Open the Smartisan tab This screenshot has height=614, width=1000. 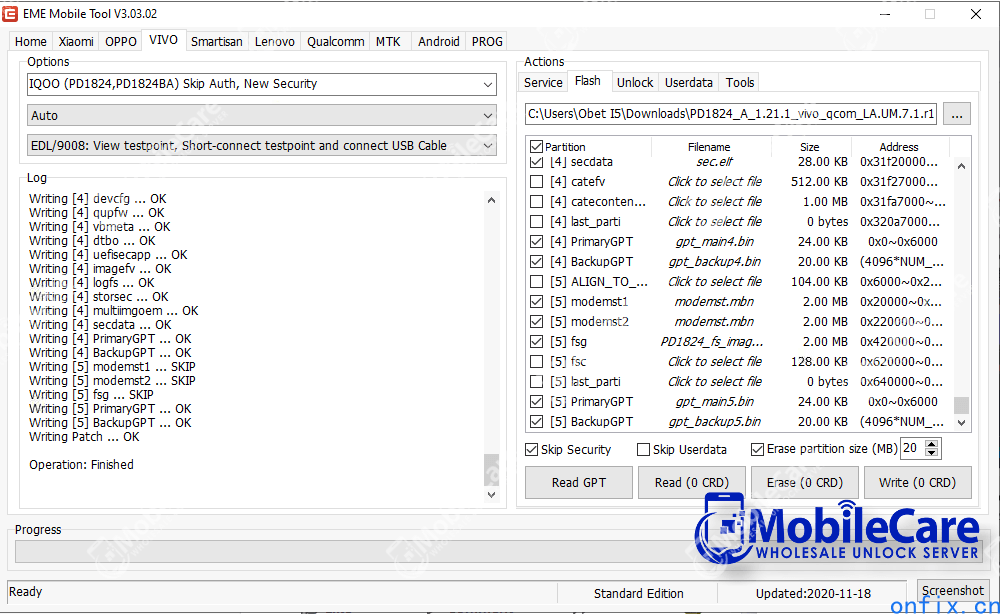217,41
